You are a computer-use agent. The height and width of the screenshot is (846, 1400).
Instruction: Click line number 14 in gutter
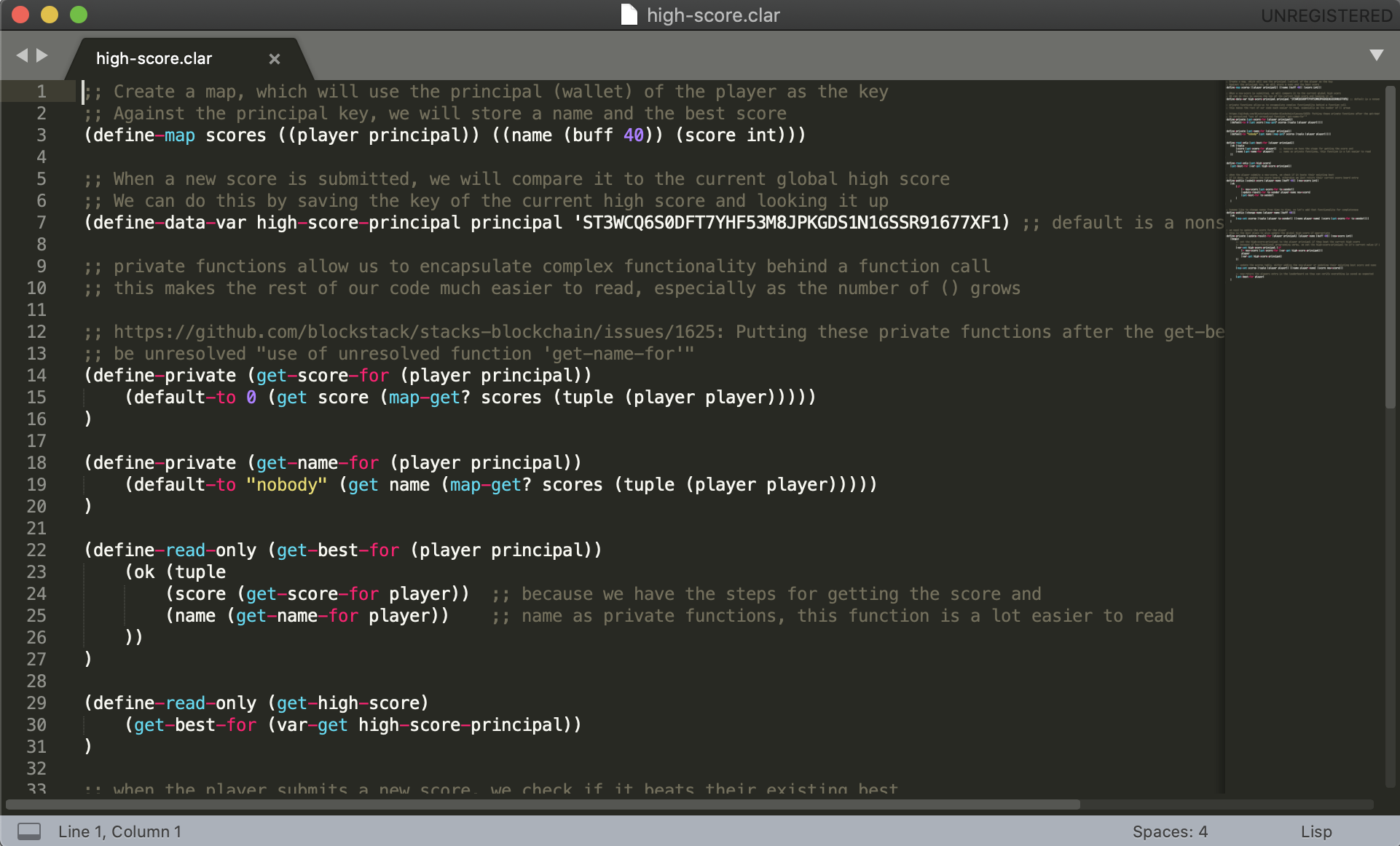(x=36, y=376)
